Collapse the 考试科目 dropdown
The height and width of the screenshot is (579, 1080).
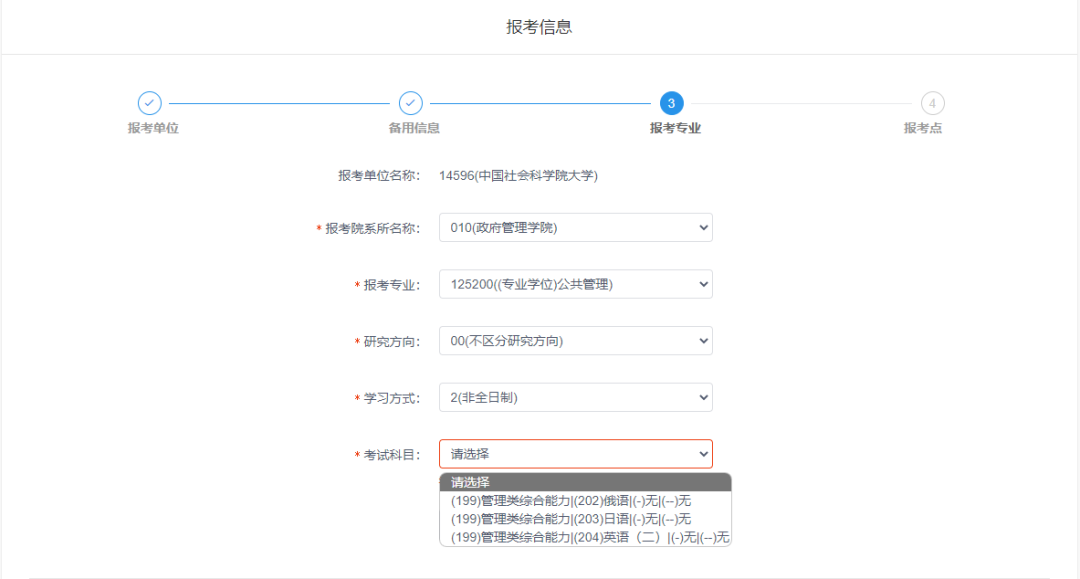click(x=576, y=454)
